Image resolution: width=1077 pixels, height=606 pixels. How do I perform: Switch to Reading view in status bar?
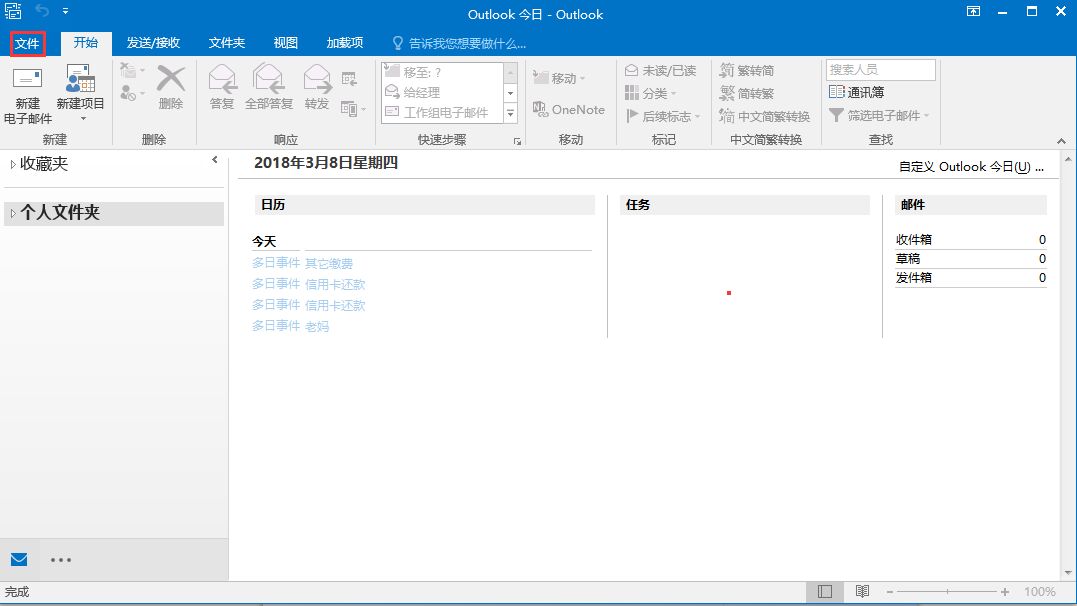863,592
